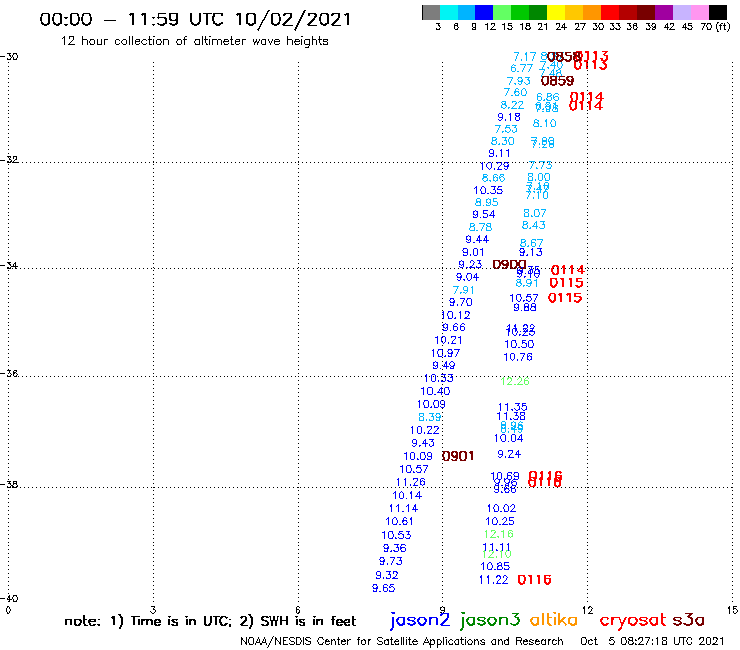Image resolution: width=740 pixels, height=650 pixels.
Task: Click longitude axis label '15'
Action: (732, 610)
